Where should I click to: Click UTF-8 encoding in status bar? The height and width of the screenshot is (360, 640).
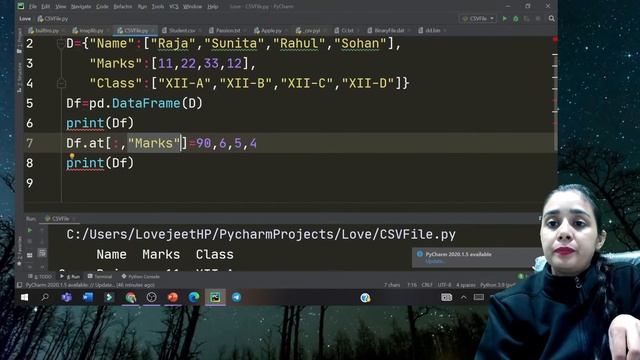444,285
